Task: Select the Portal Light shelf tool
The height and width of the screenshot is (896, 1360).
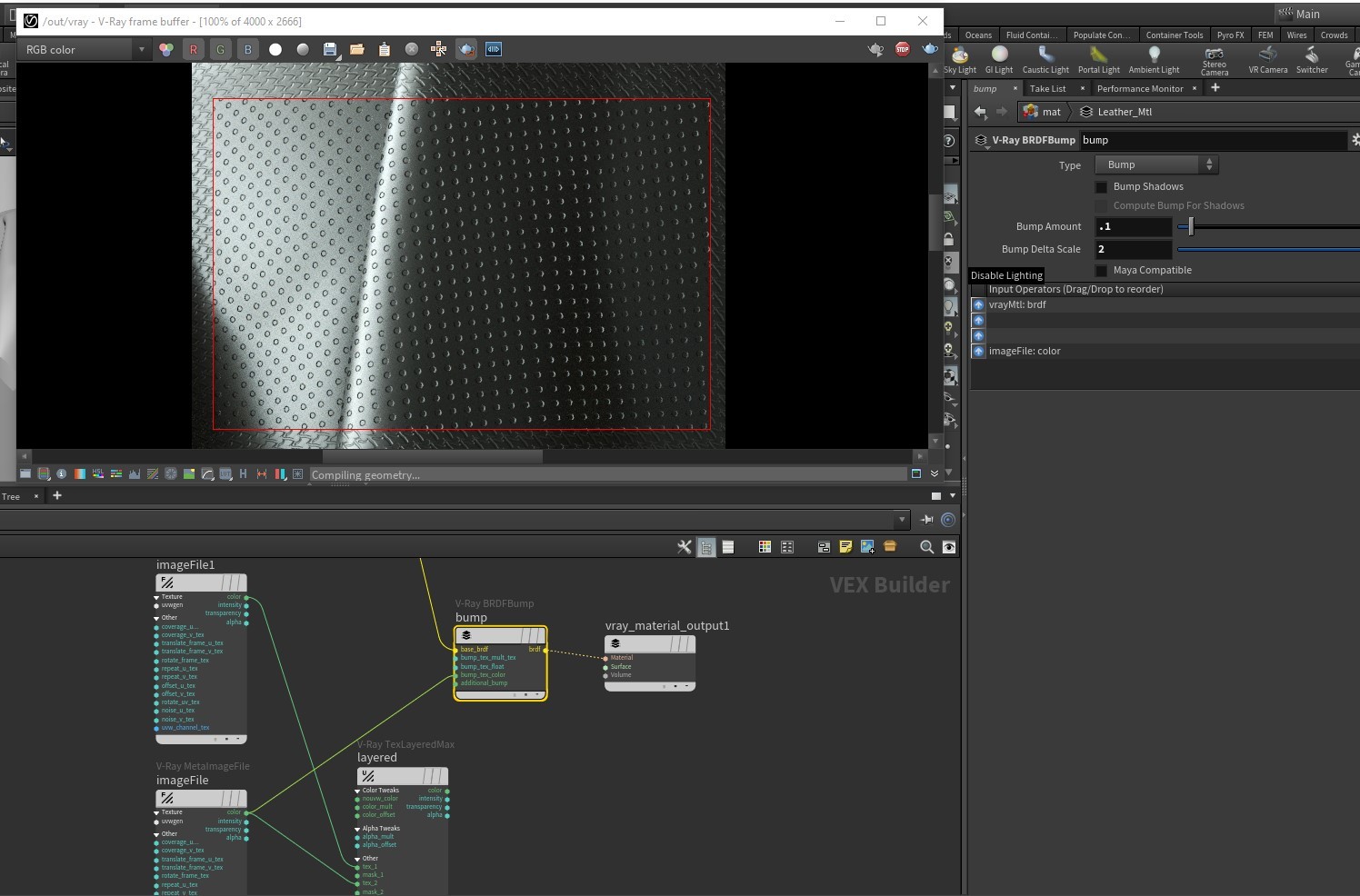Action: point(1098,61)
